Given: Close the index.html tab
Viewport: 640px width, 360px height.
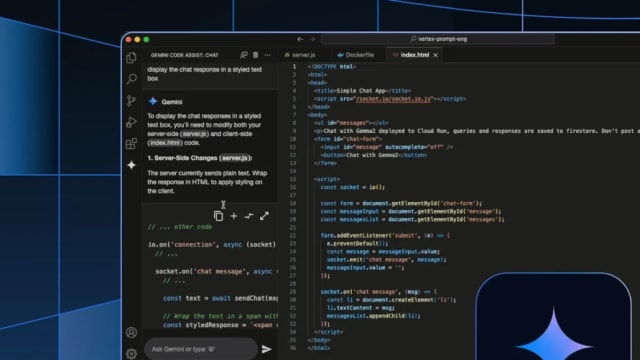Looking at the screenshot, I should pos(436,55).
